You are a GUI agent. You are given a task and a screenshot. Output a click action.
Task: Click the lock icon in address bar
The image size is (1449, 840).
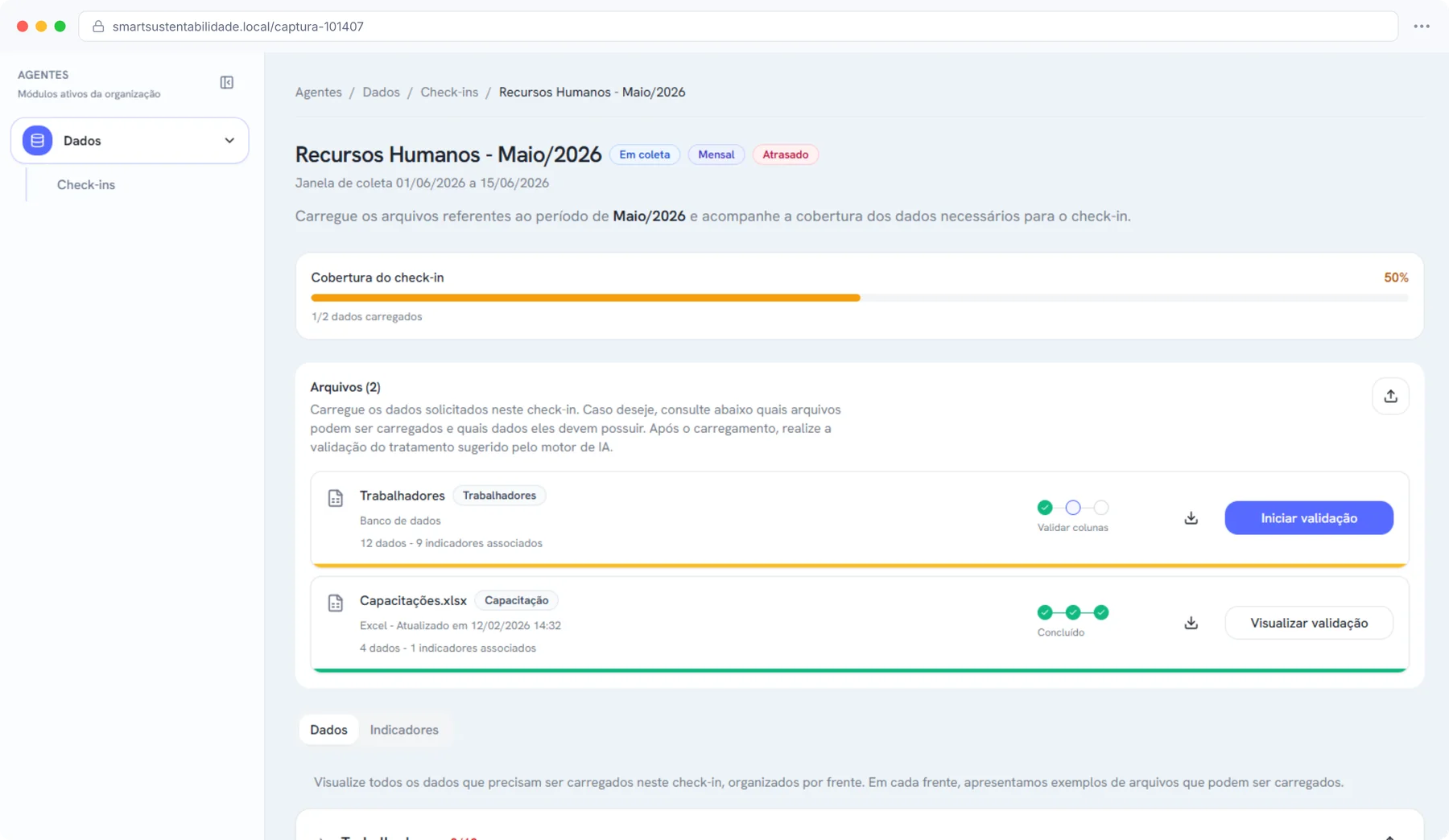[x=98, y=27]
